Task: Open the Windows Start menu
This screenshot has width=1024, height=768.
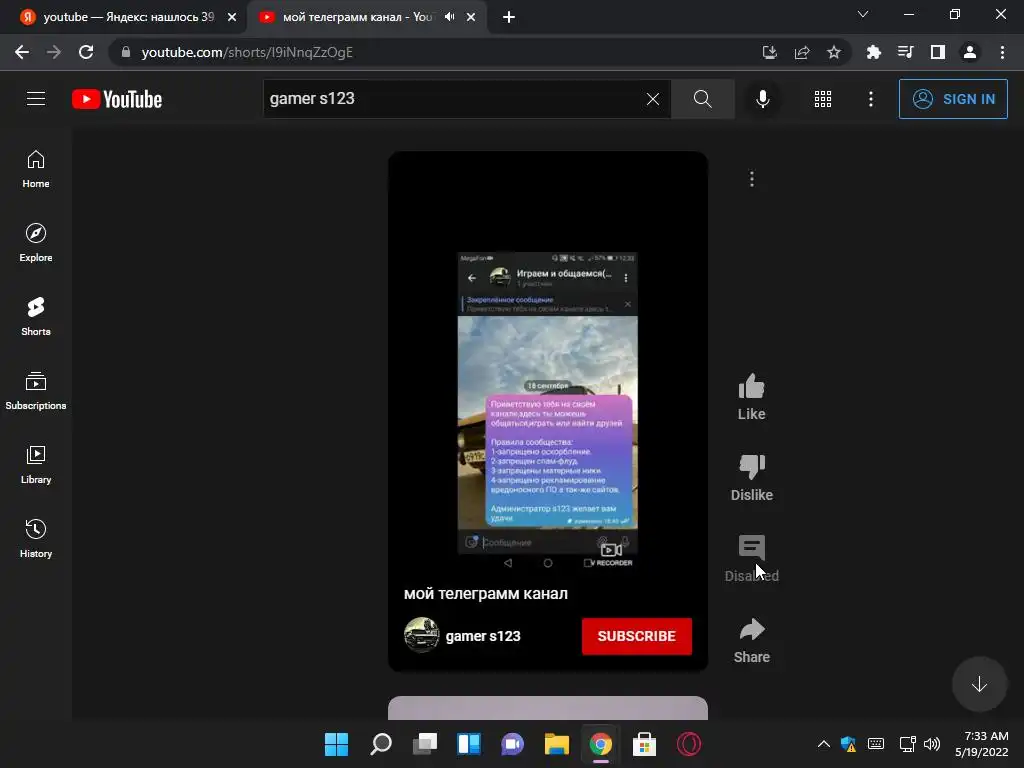Action: pos(336,744)
